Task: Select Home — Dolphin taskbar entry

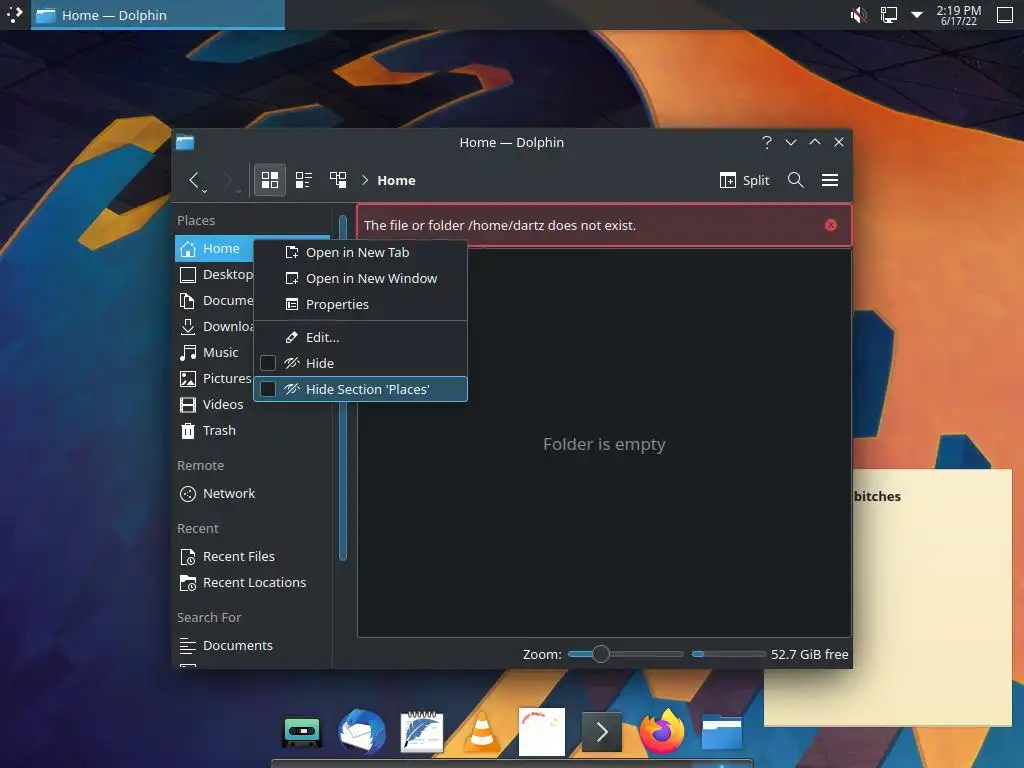Action: (157, 14)
